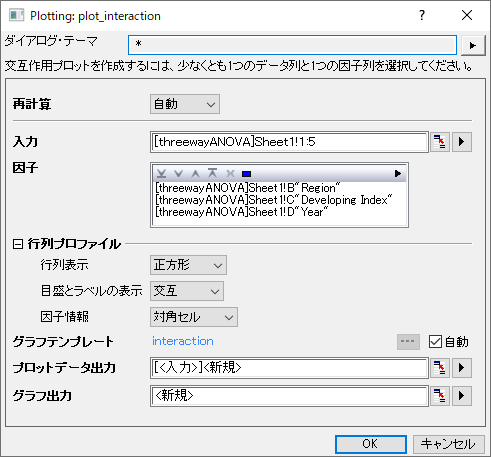The image size is (491, 457).
Task: Click the remove (X) icon in the 因子 toolbar
Action: click(230, 173)
